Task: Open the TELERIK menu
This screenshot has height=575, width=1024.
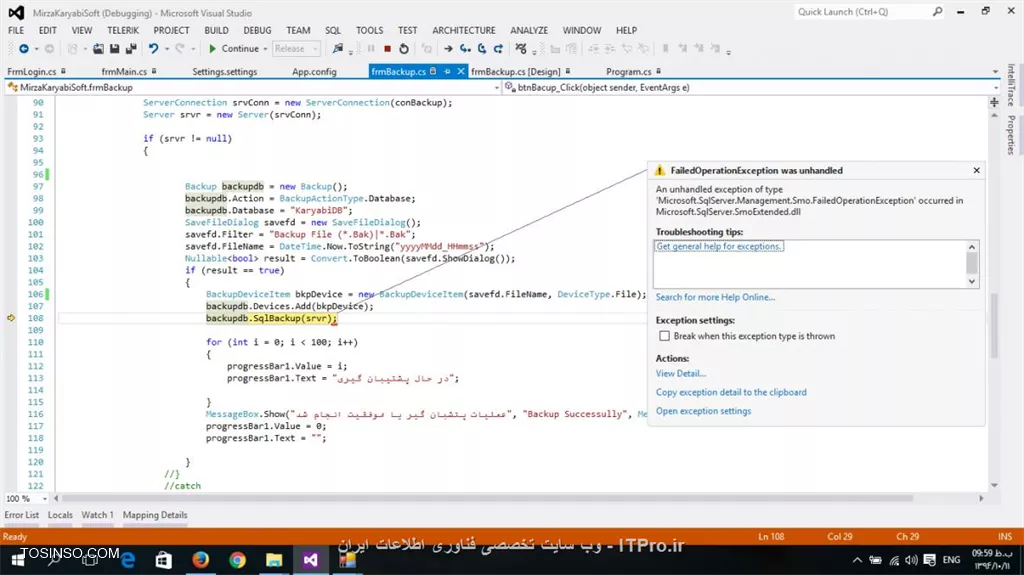Action: pyautogui.click(x=123, y=30)
